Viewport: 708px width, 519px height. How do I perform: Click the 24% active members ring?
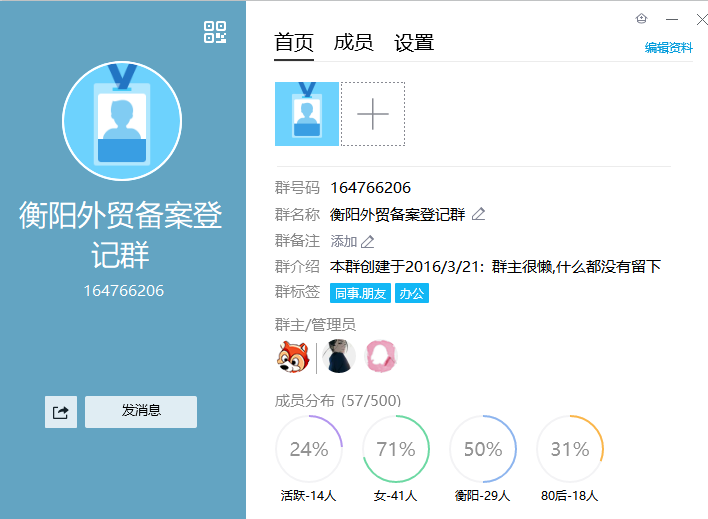click(309, 449)
